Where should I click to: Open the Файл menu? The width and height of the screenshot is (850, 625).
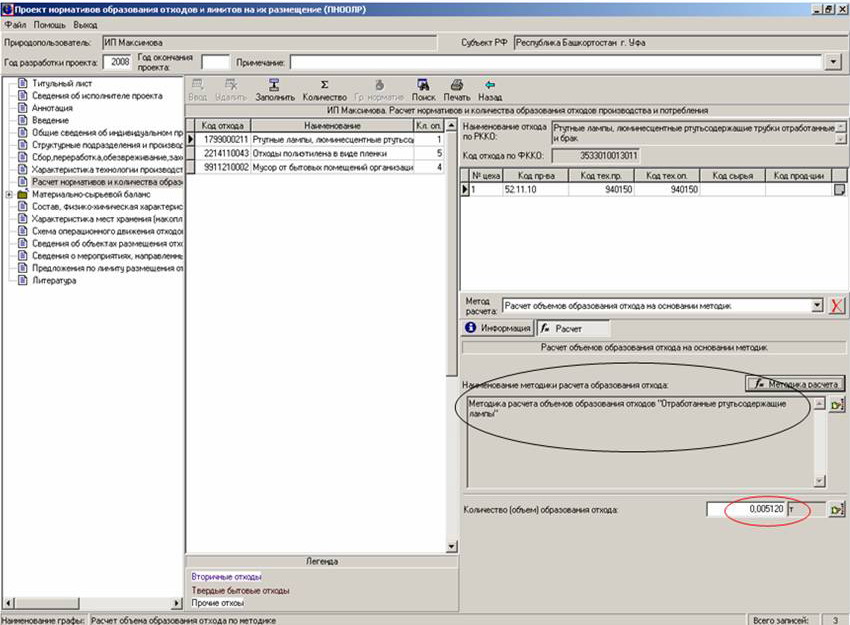click(x=15, y=23)
